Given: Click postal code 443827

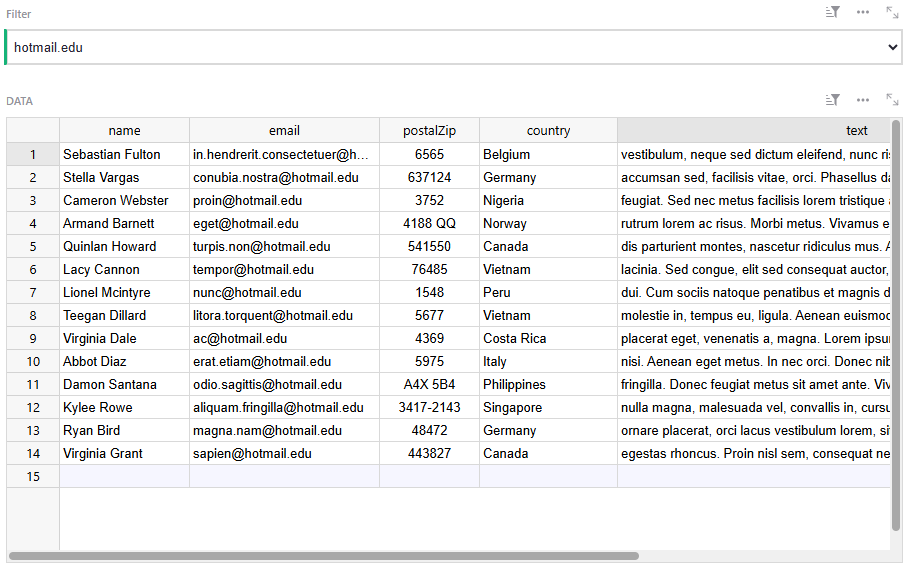Looking at the screenshot, I should (x=429, y=454).
